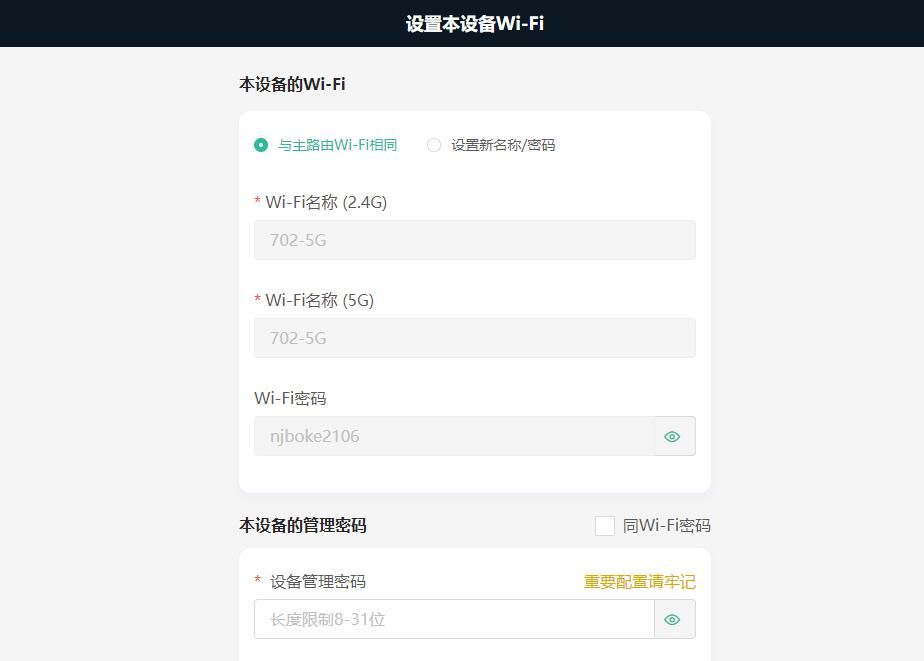This screenshot has width=924, height=661.
Task: Click the Wi-Fi名称 (2.4G) label
Action: [326, 202]
